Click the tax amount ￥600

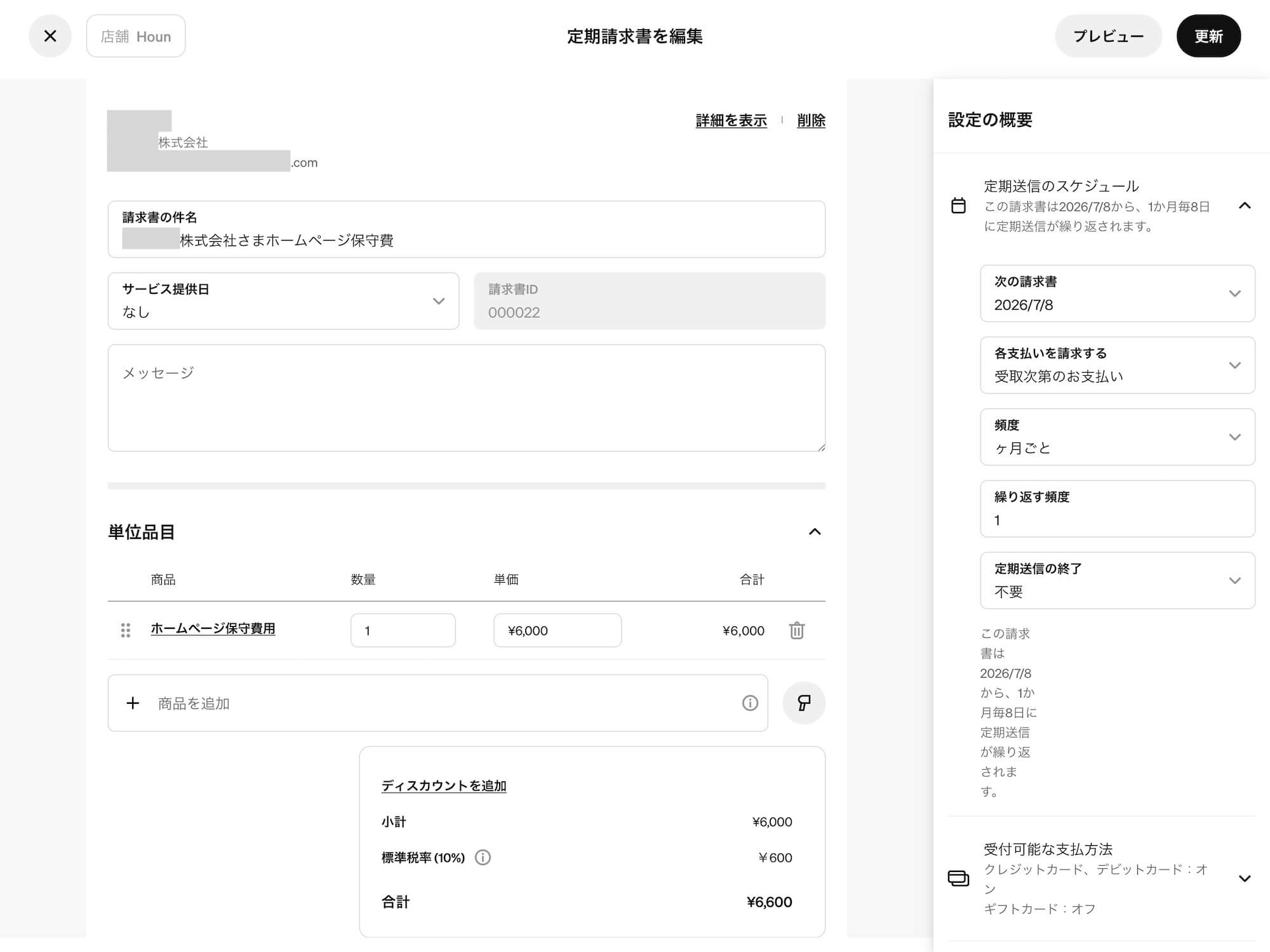(775, 857)
